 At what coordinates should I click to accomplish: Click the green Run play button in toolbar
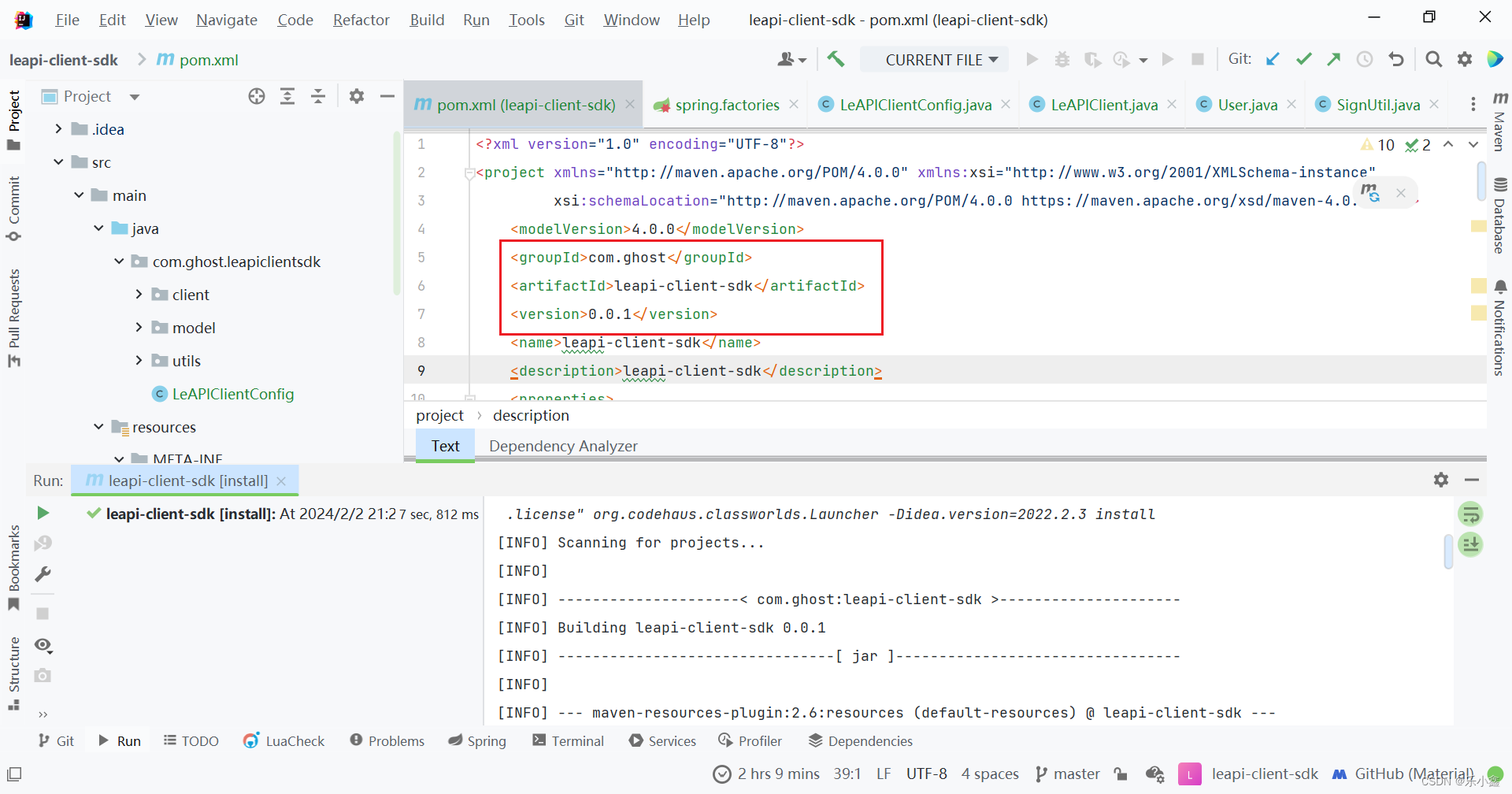(x=1032, y=59)
